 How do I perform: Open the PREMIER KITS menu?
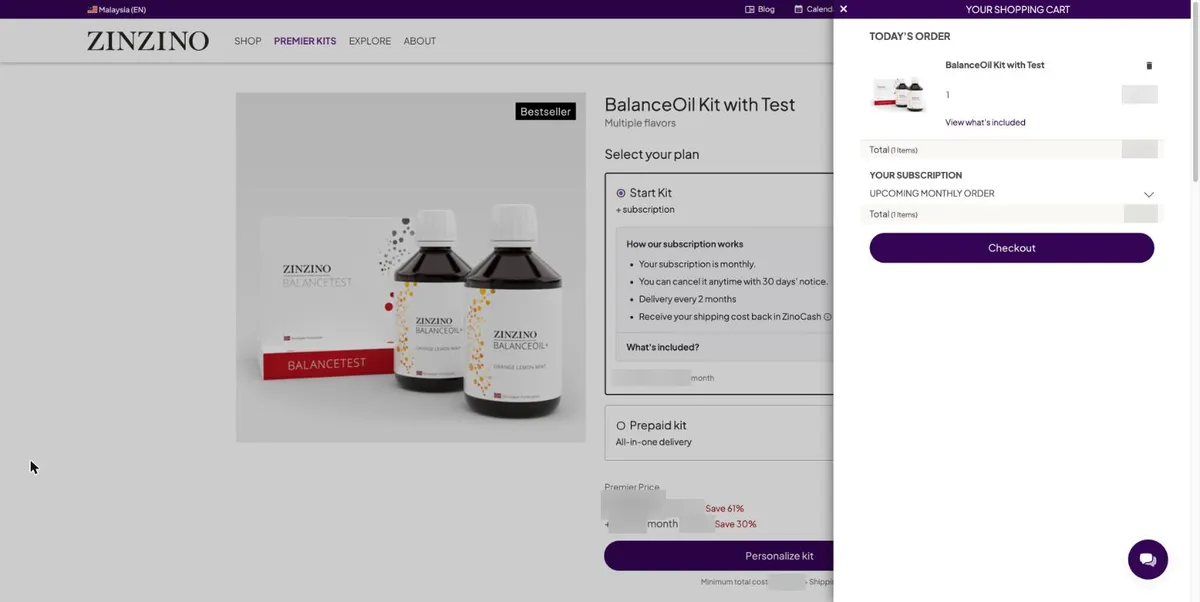point(305,41)
